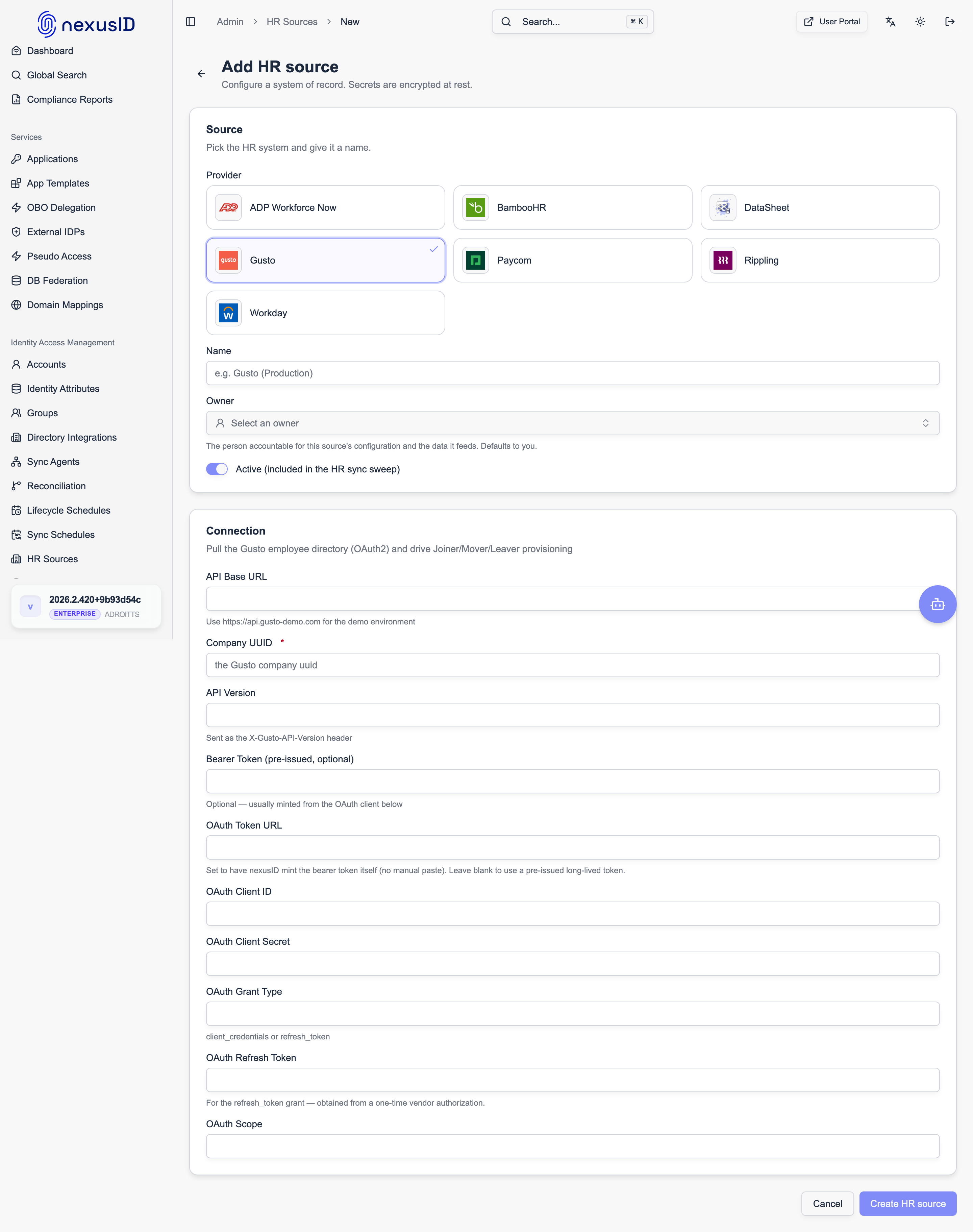
Task: Open Pseudo Access in sidebar
Action: 59,256
